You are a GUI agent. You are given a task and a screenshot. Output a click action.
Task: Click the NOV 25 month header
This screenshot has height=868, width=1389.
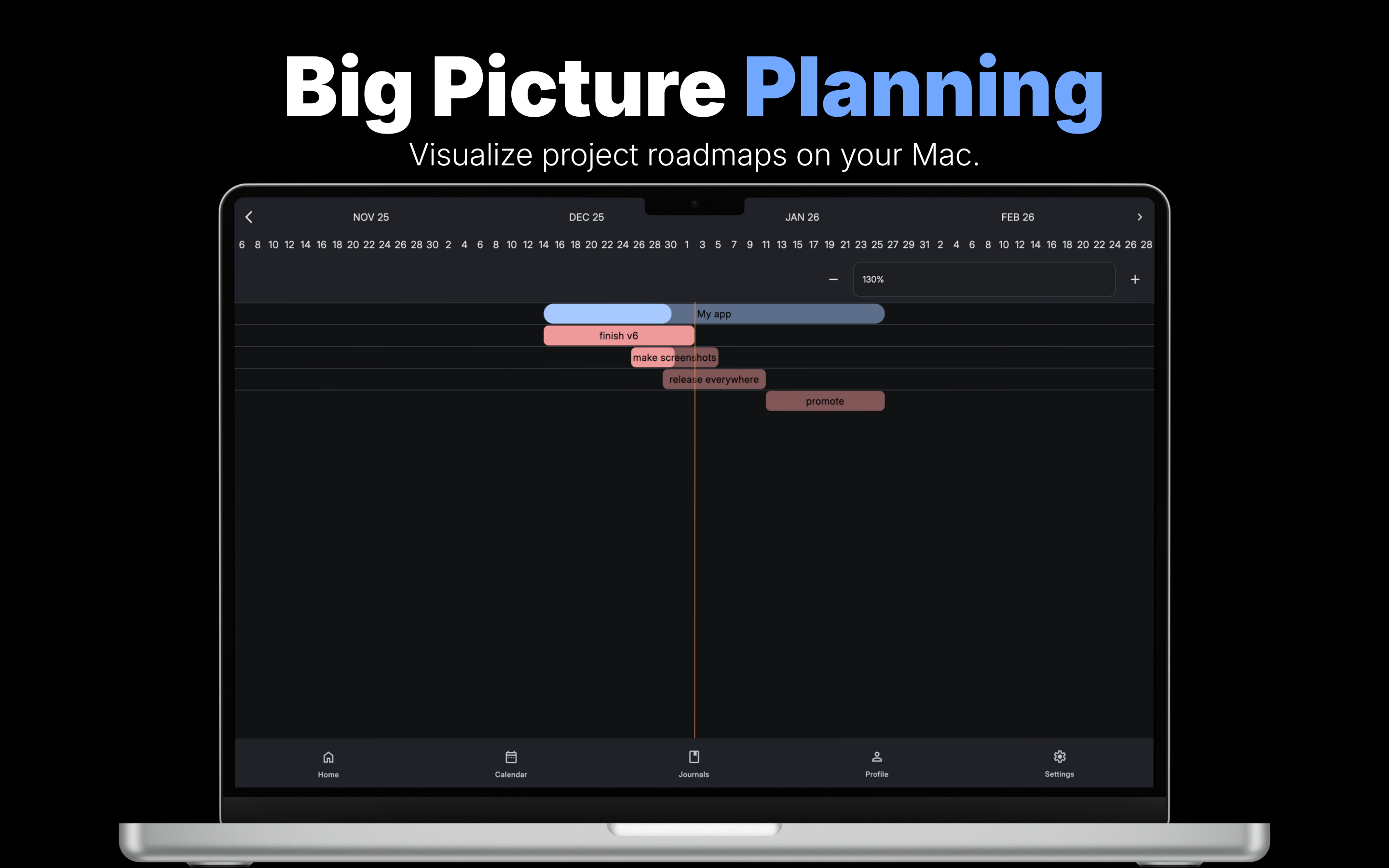(371, 217)
